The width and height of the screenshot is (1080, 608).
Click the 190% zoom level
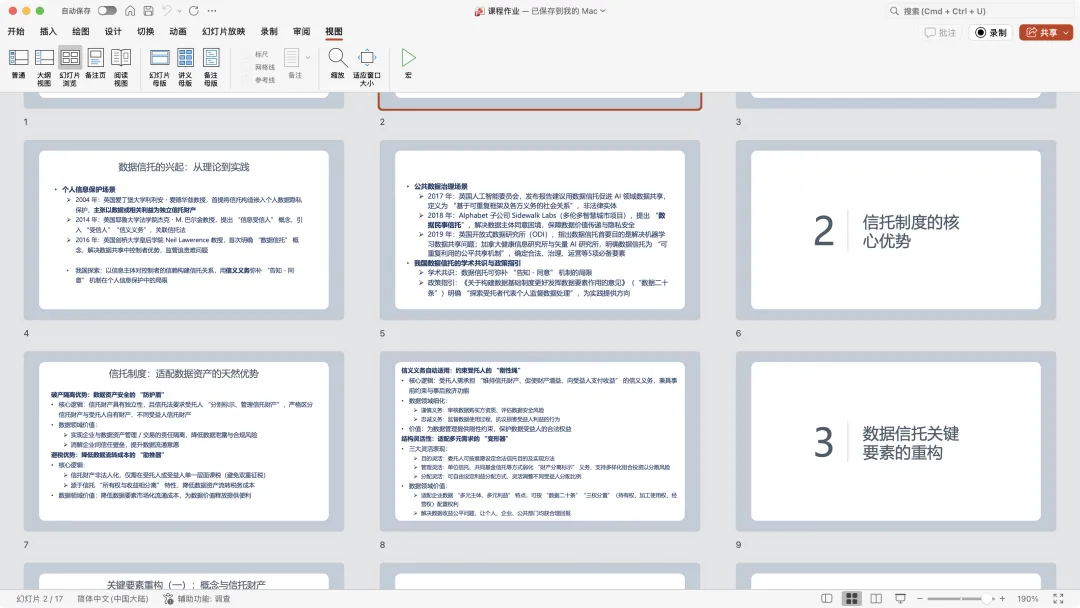pyautogui.click(x=1028, y=599)
